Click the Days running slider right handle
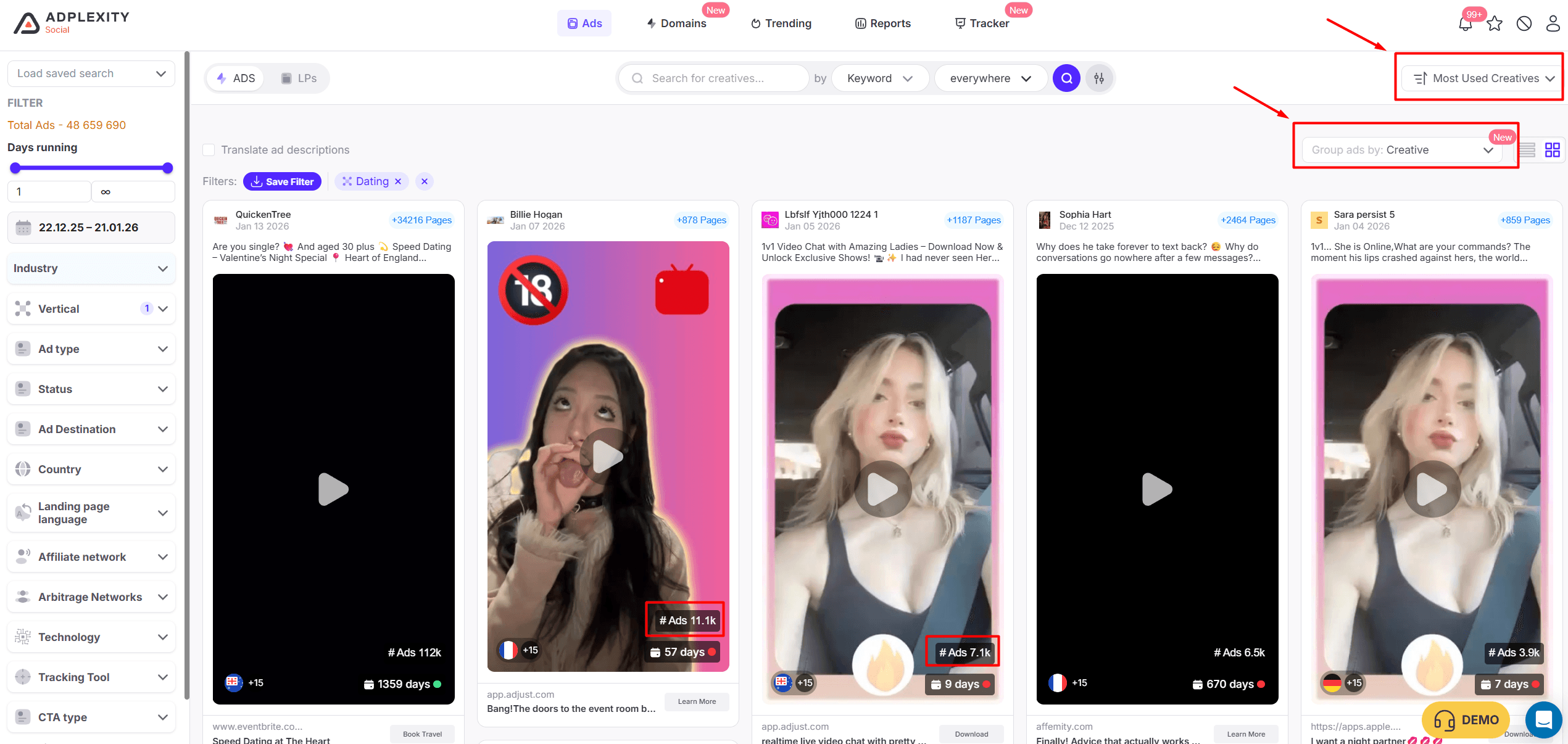This screenshot has width=1568, height=744. coord(167,168)
